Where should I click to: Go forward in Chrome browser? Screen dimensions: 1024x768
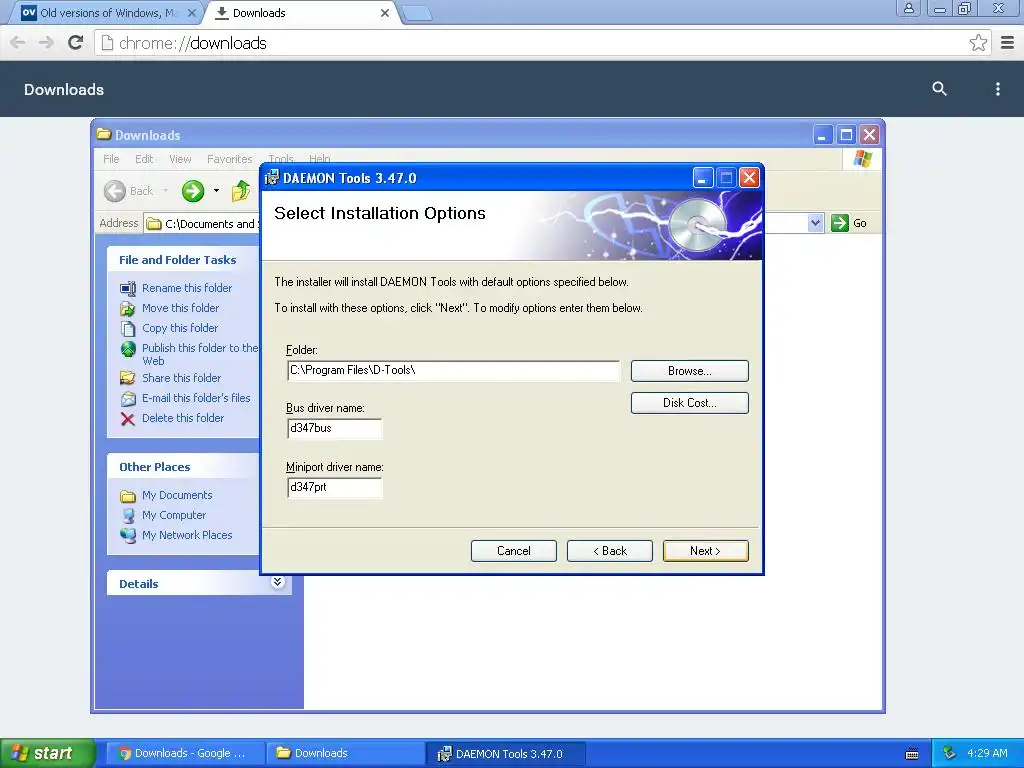coord(46,43)
